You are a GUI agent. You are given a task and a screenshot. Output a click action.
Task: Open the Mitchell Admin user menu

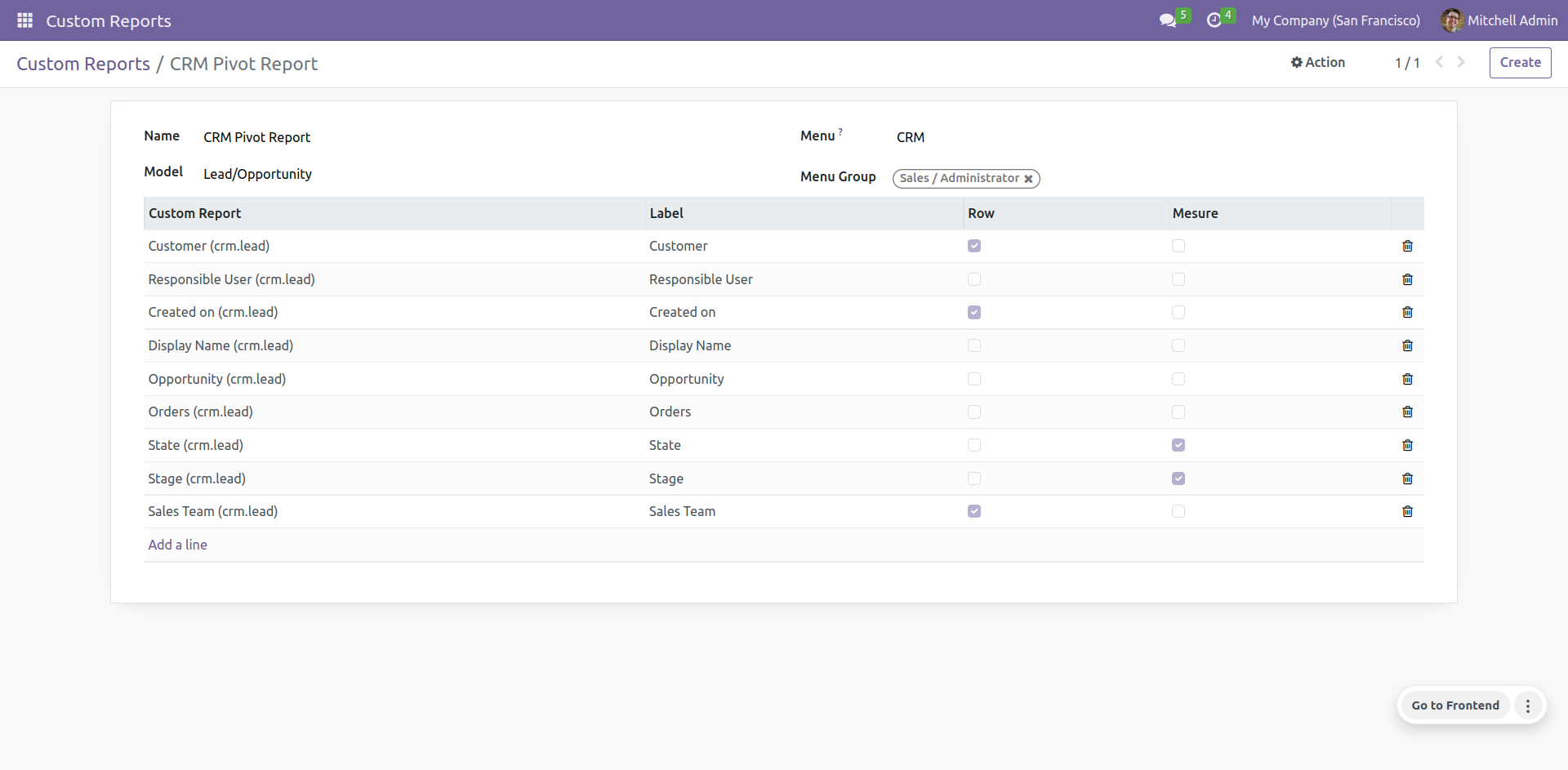pos(1499,20)
